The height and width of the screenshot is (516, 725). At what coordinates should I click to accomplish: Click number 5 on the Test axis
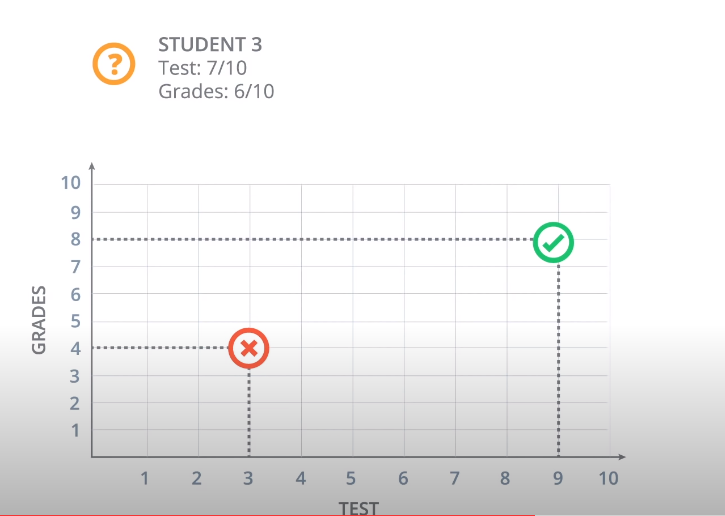pyautogui.click(x=351, y=478)
